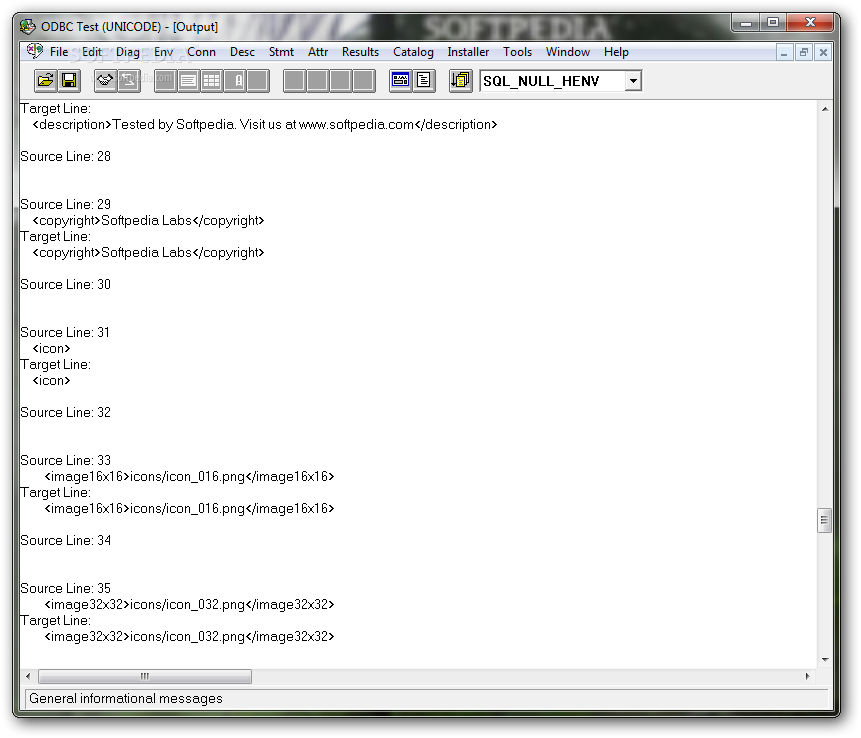
Task: Close the inner Output child window
Action: tap(823, 53)
